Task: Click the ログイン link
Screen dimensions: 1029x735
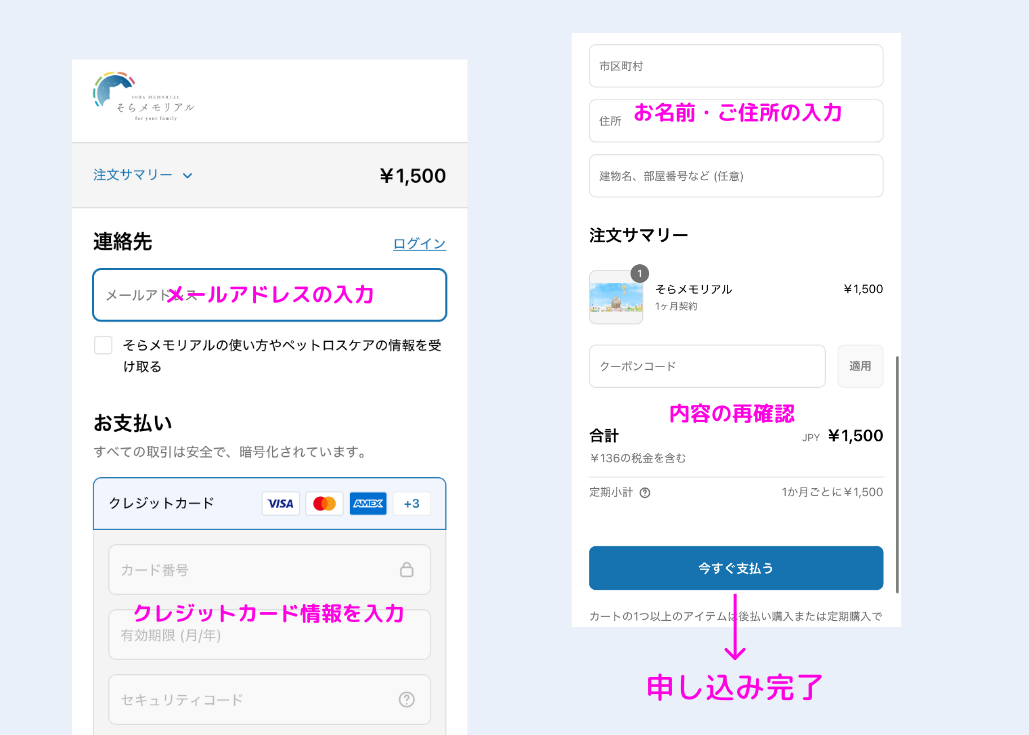Action: 419,244
